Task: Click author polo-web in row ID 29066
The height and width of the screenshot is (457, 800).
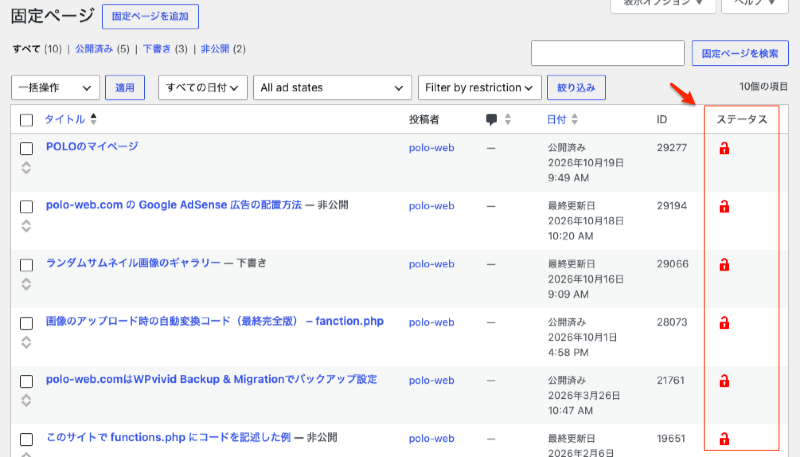Action: 432,264
